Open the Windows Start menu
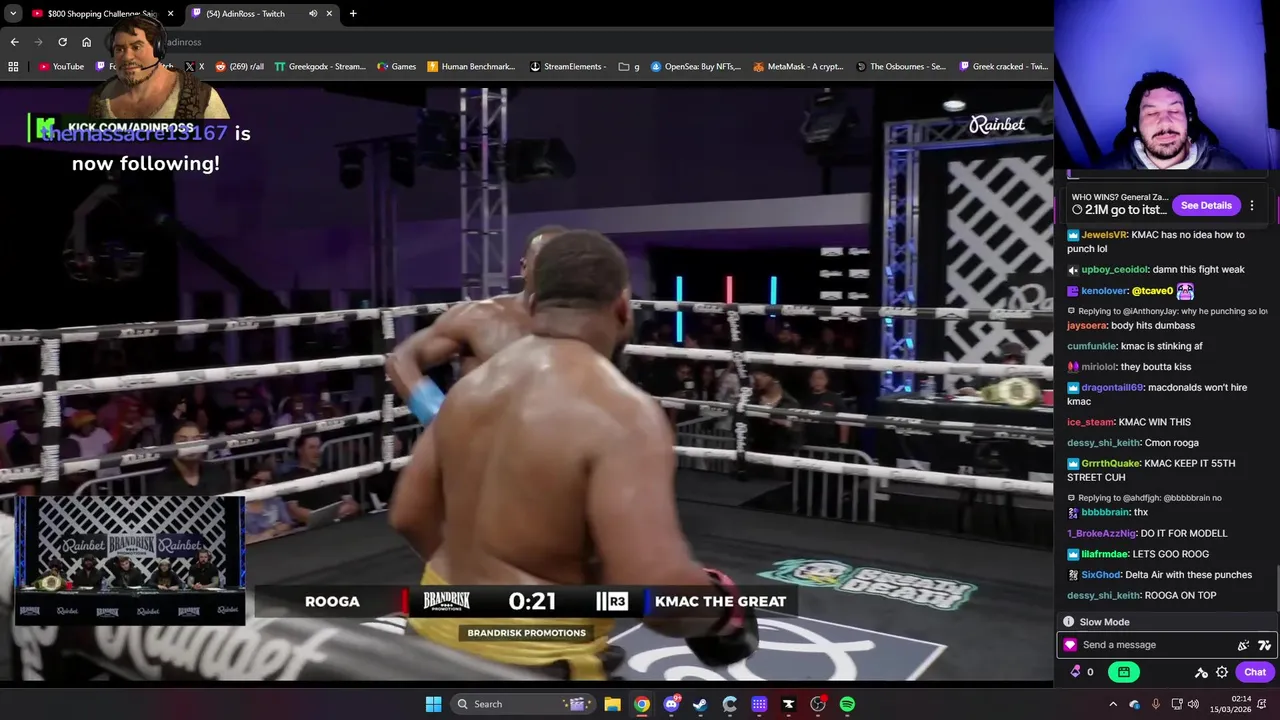This screenshot has height=720, width=1280. [433, 704]
